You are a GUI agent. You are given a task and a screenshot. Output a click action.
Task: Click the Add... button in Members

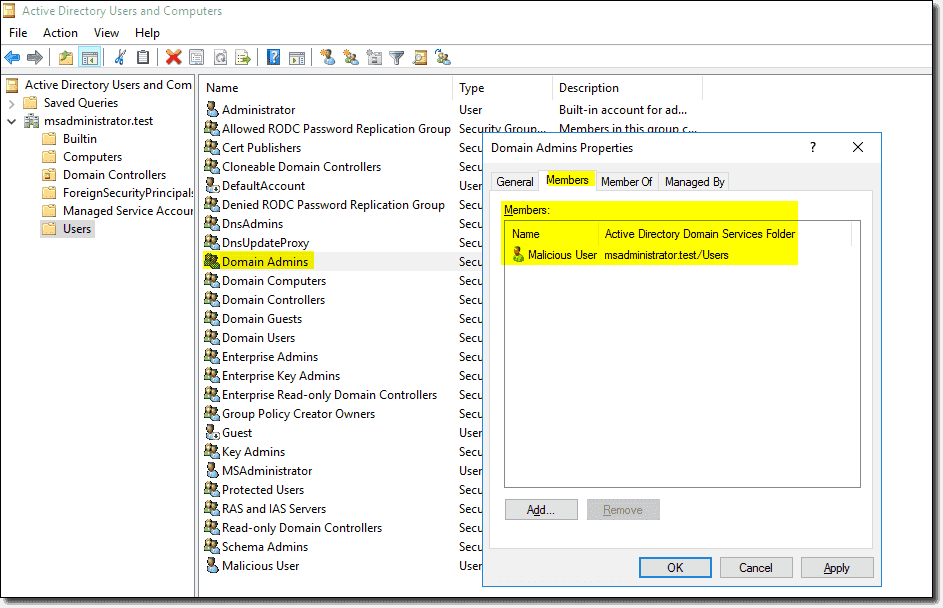click(541, 510)
